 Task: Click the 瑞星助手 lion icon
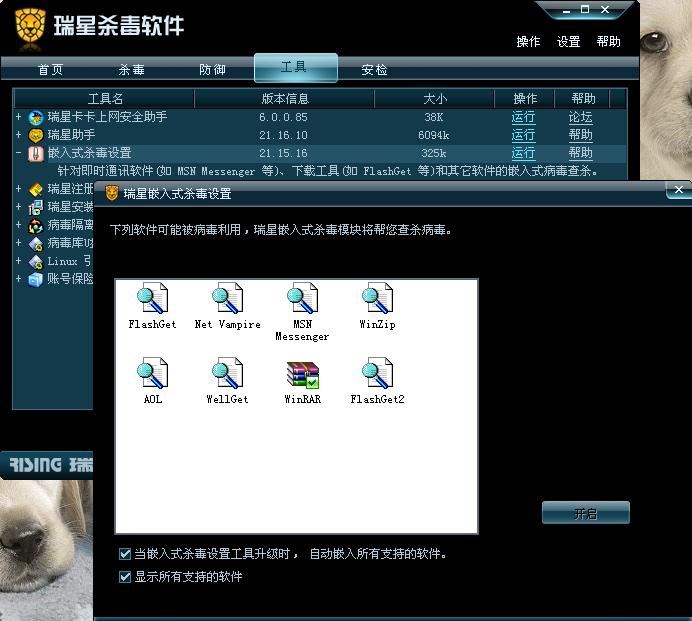point(36,135)
